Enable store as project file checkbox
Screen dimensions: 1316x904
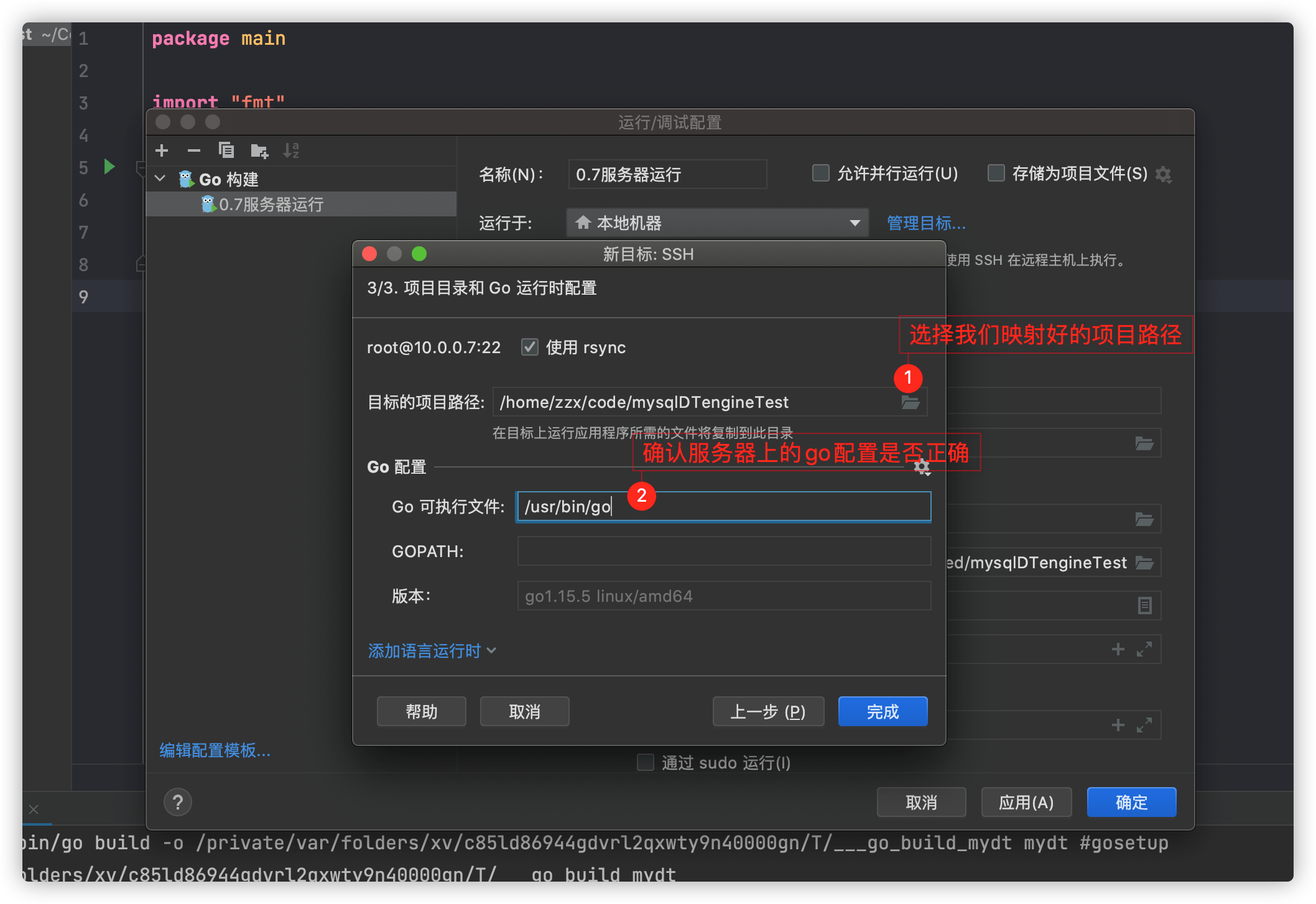tap(996, 173)
